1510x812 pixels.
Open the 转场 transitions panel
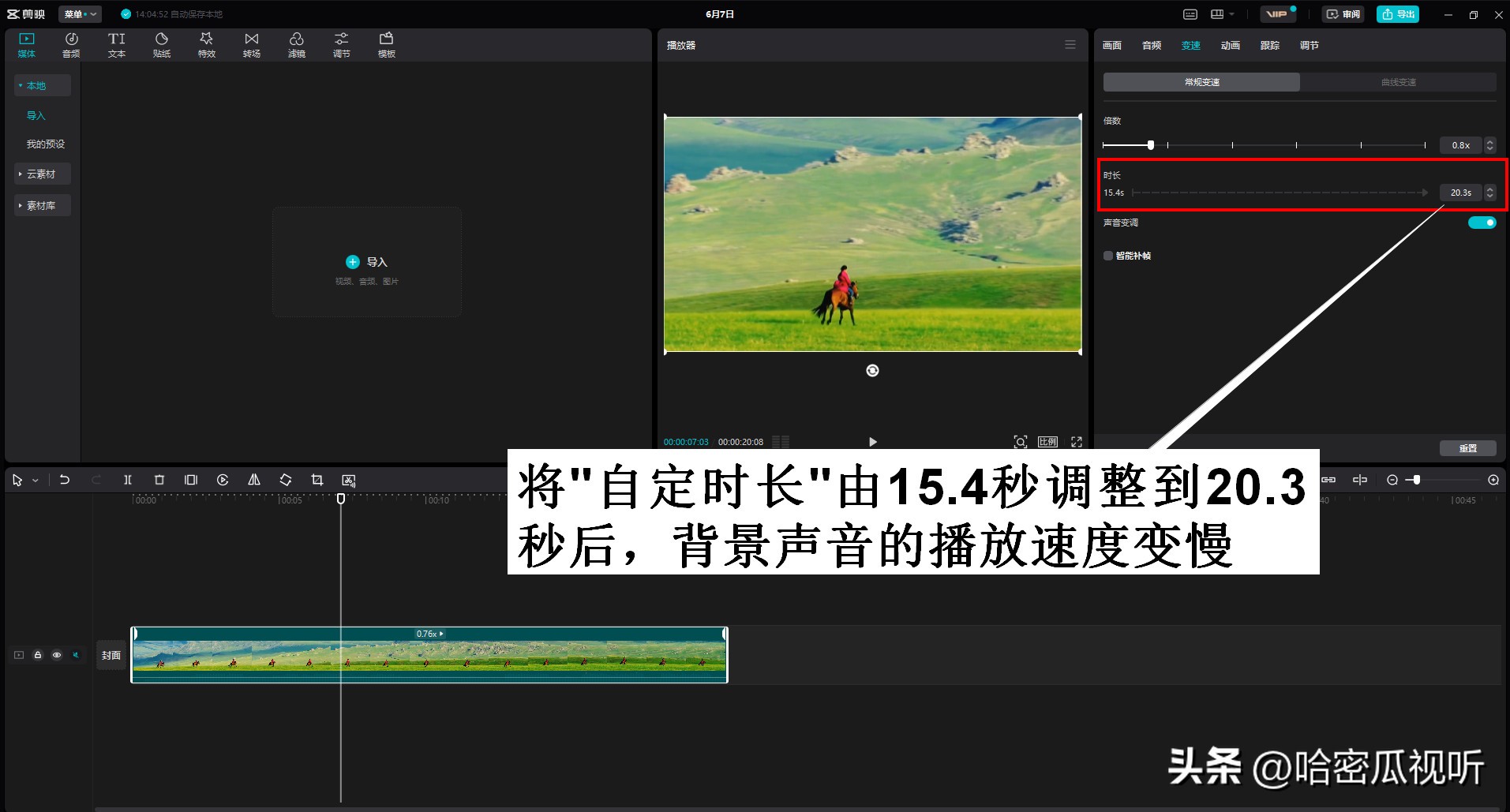point(251,43)
